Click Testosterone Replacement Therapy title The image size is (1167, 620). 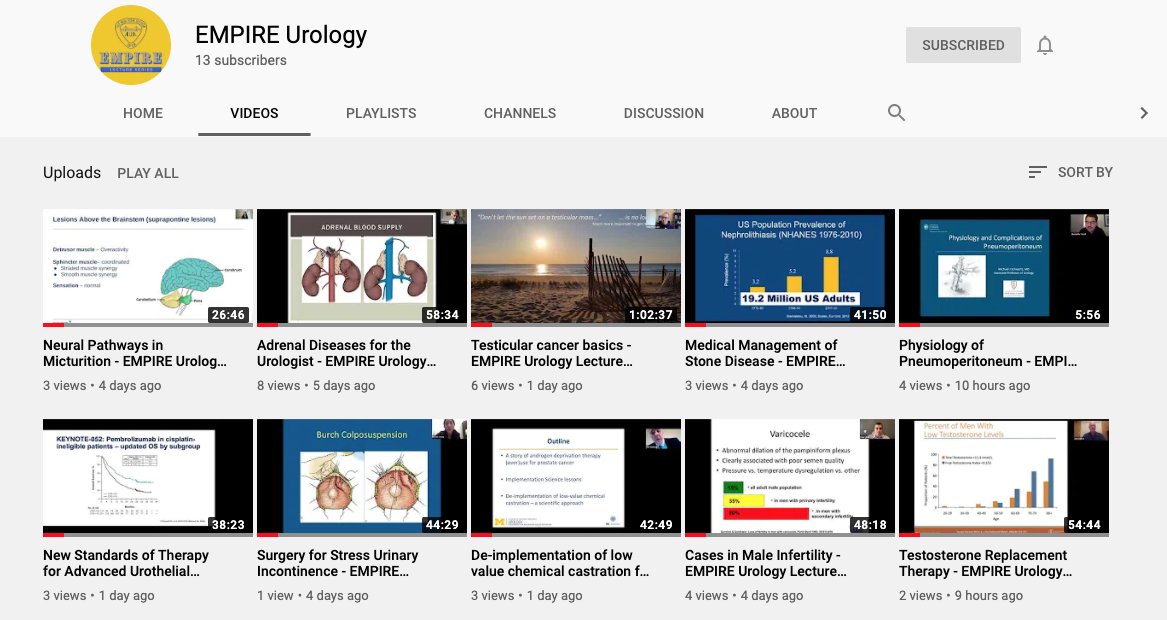pos(986,563)
